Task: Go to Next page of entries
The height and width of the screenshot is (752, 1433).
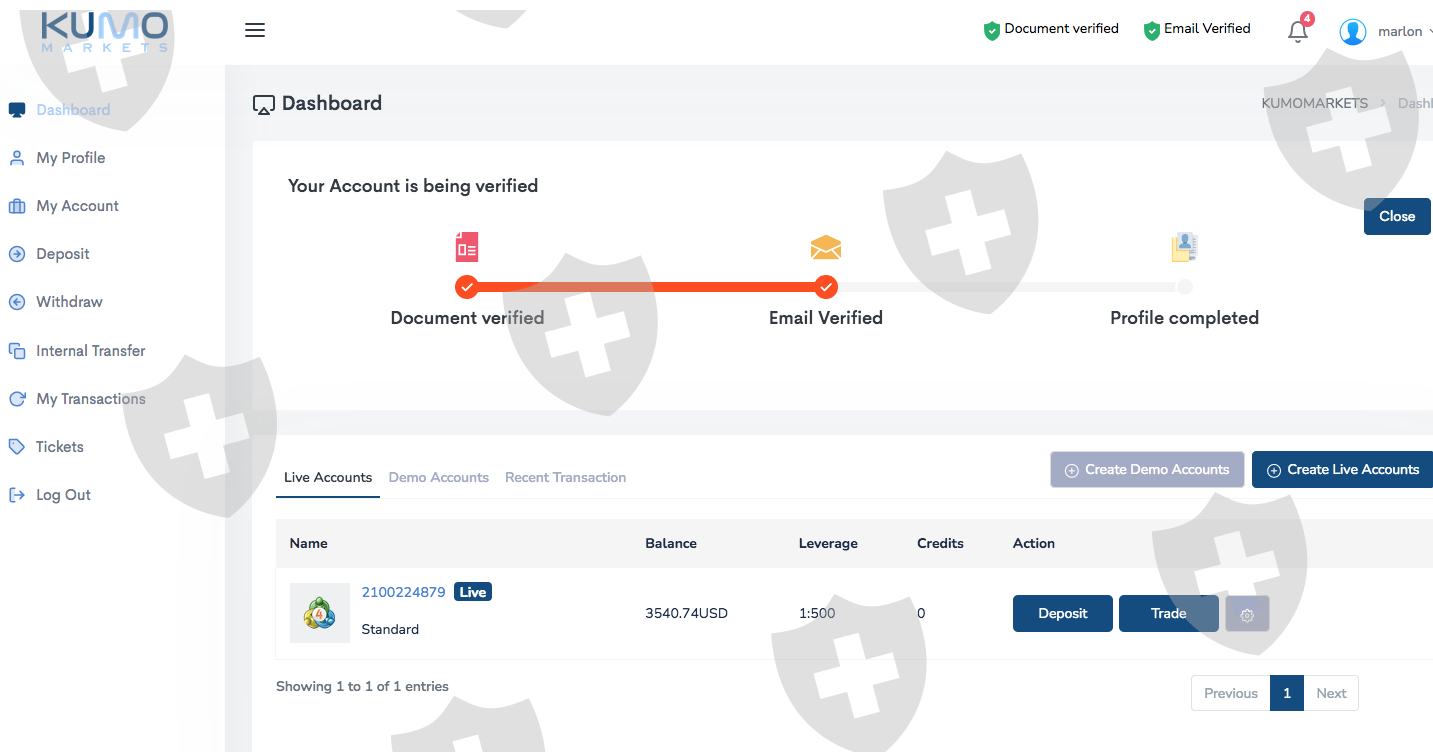Action: [x=1331, y=693]
